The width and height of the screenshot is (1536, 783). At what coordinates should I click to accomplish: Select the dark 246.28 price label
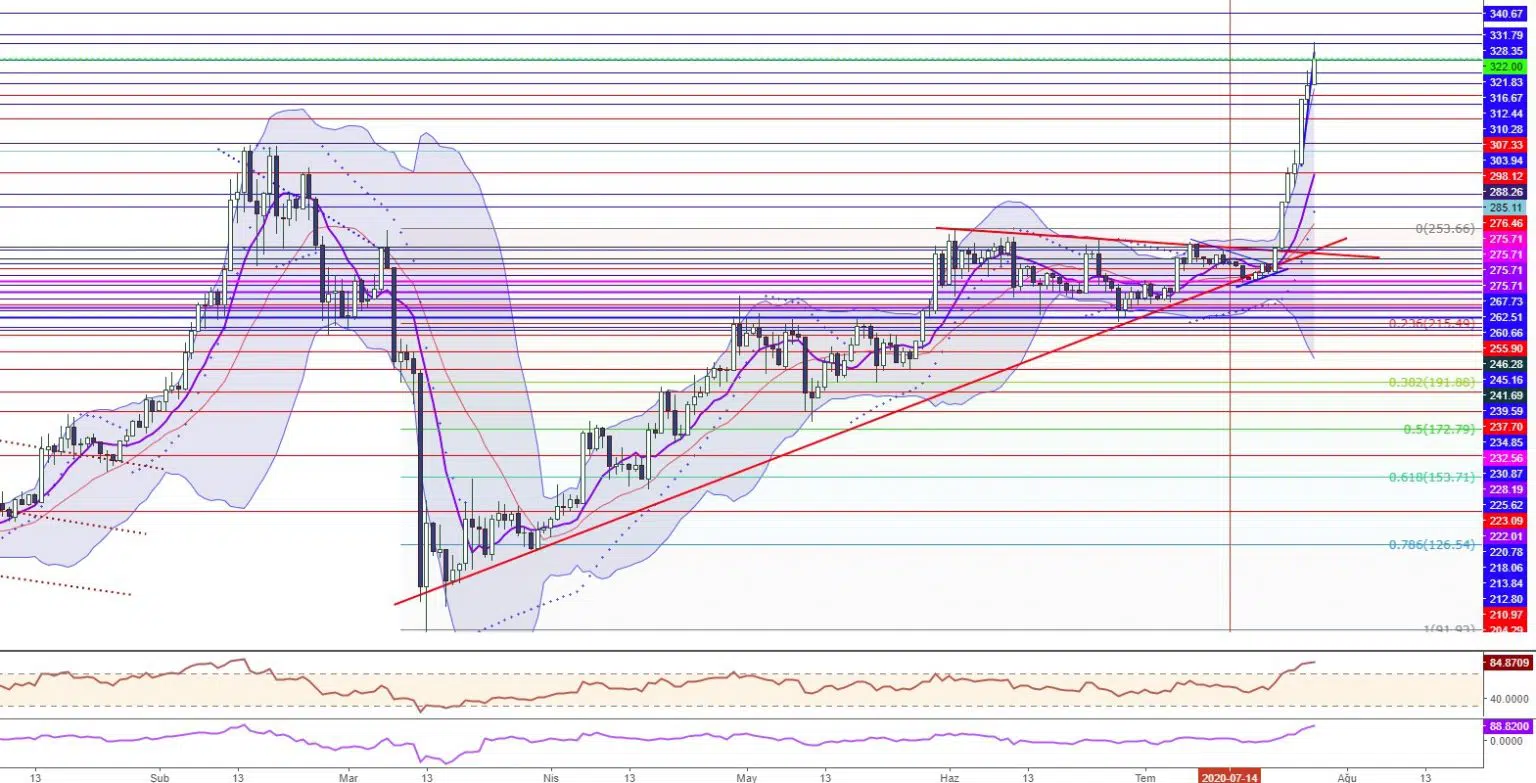(1505, 365)
